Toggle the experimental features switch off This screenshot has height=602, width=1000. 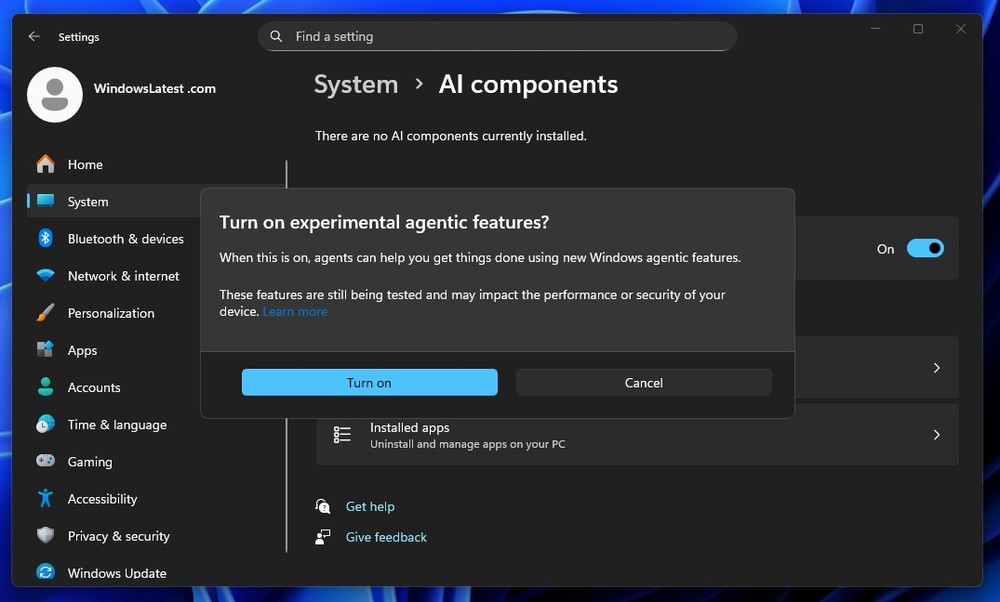925,248
